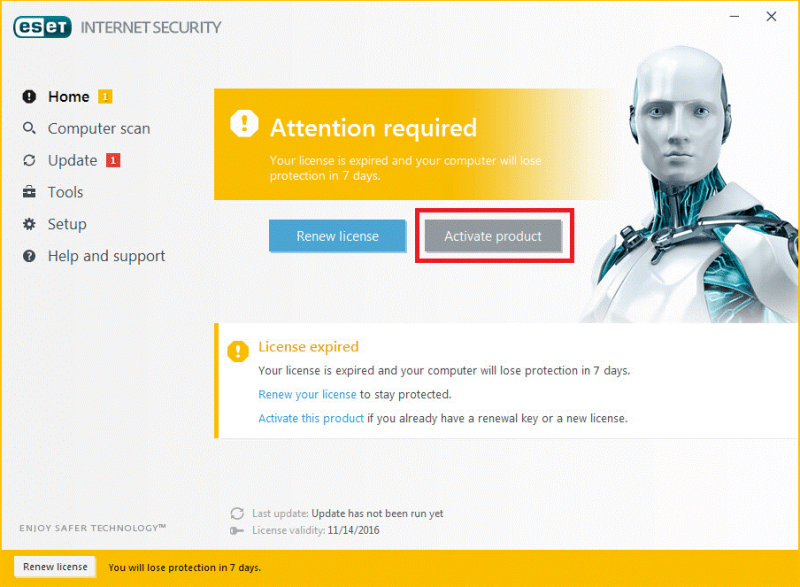Click the Help and support question icon

tap(29, 257)
